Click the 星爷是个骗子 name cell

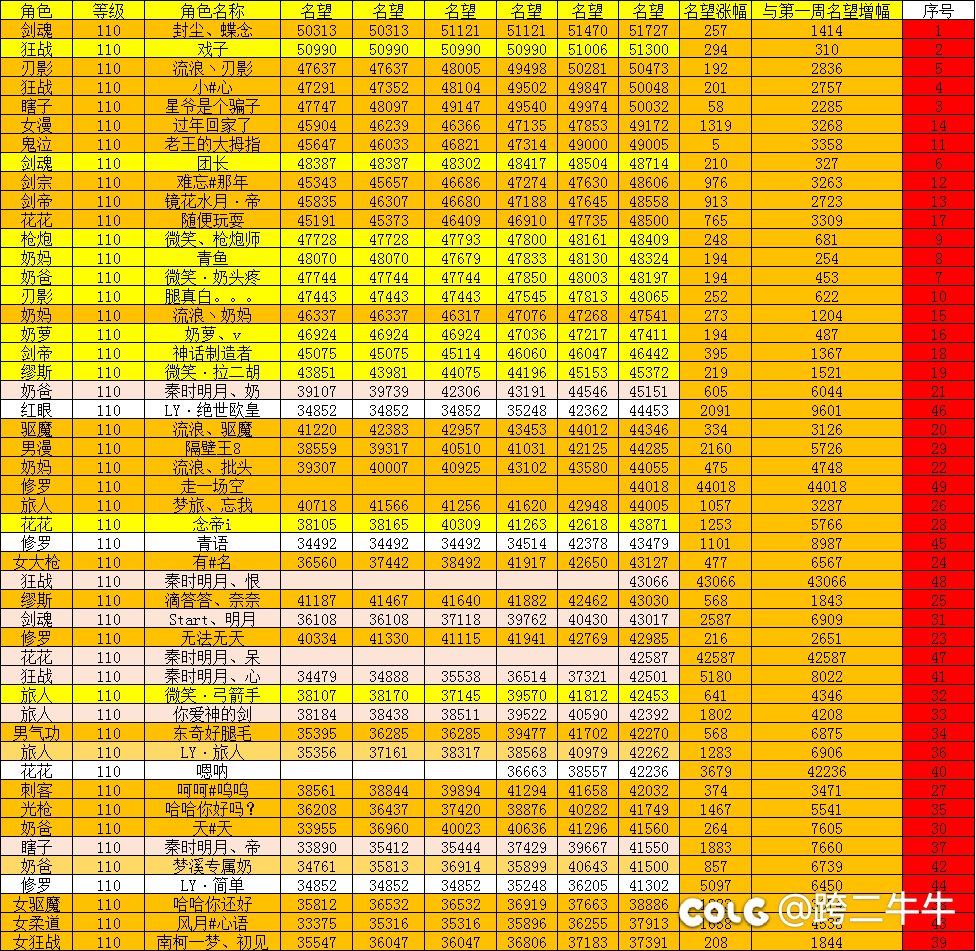(x=212, y=106)
